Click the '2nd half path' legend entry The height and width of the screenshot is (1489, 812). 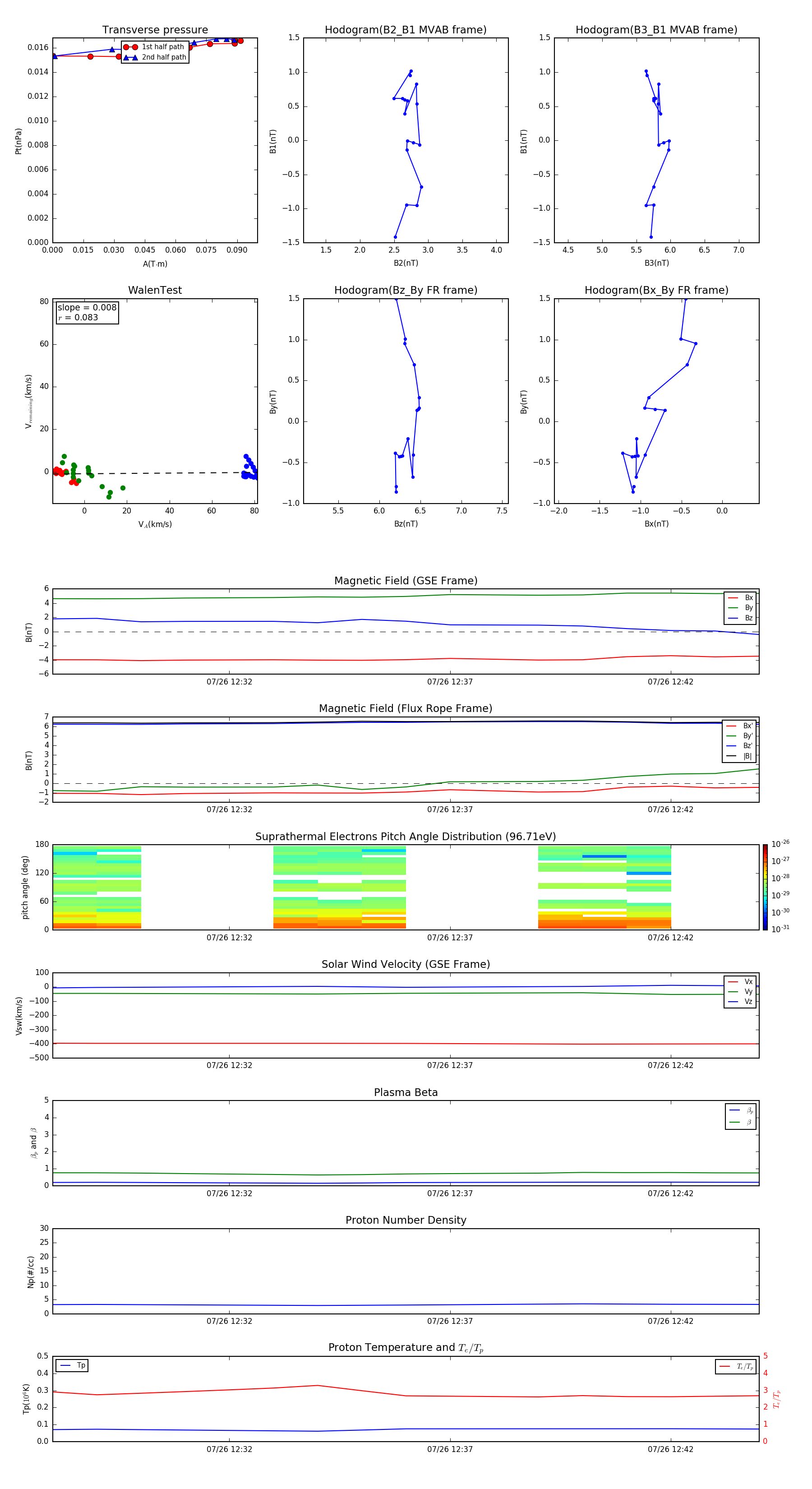tap(155, 57)
